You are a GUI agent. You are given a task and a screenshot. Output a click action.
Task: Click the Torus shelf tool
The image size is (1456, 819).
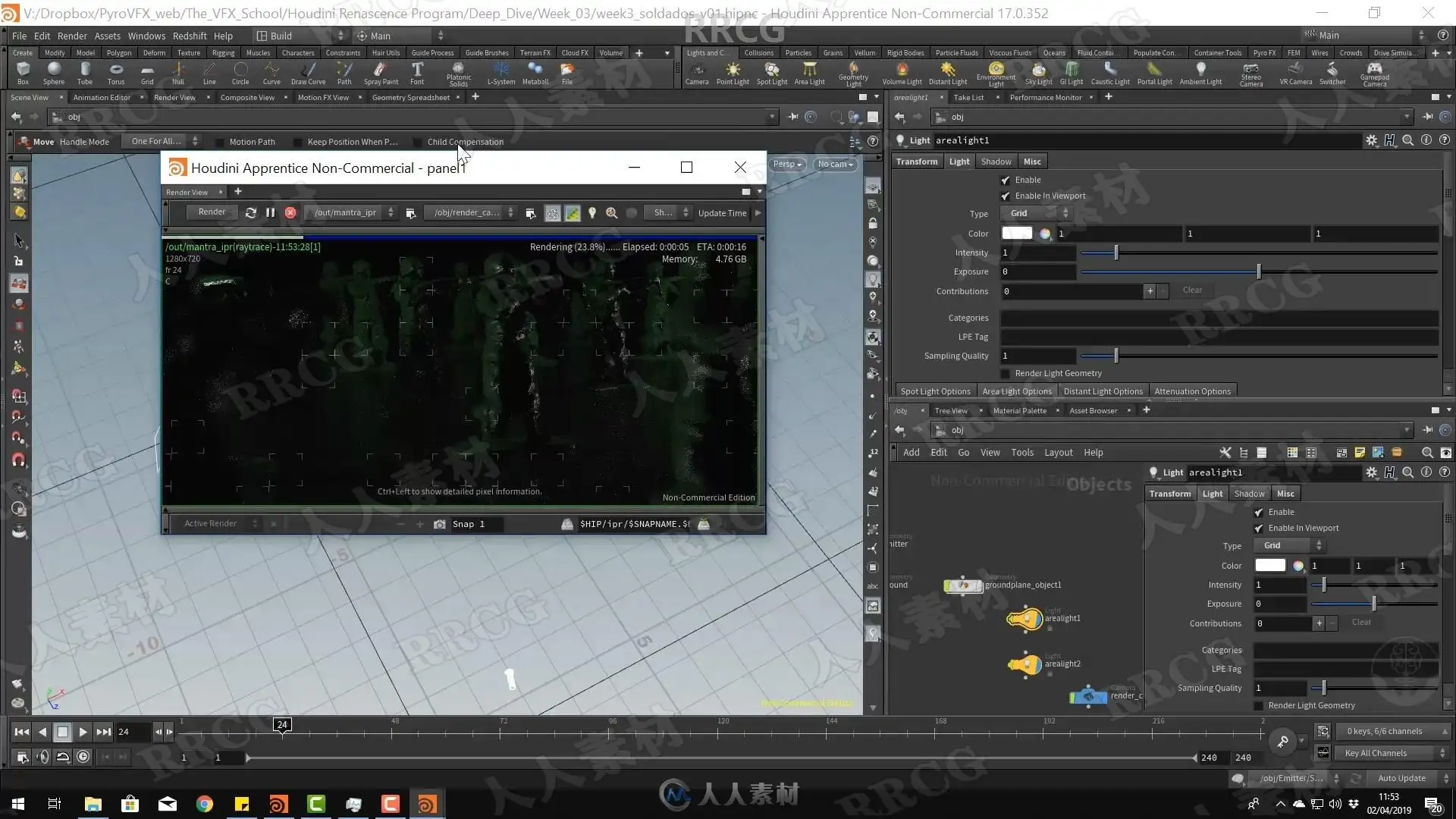tap(115, 72)
